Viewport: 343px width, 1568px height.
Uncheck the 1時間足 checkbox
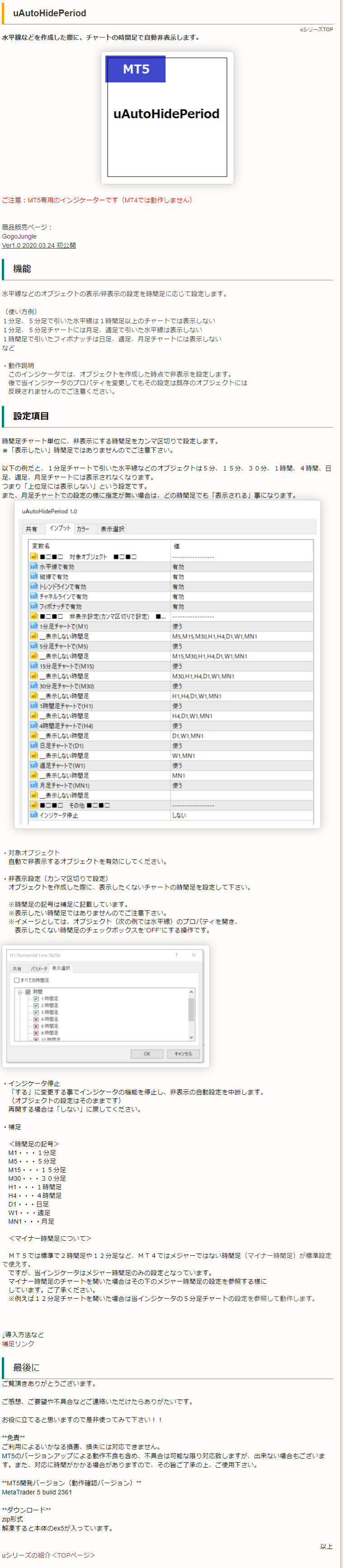tap(36, 999)
